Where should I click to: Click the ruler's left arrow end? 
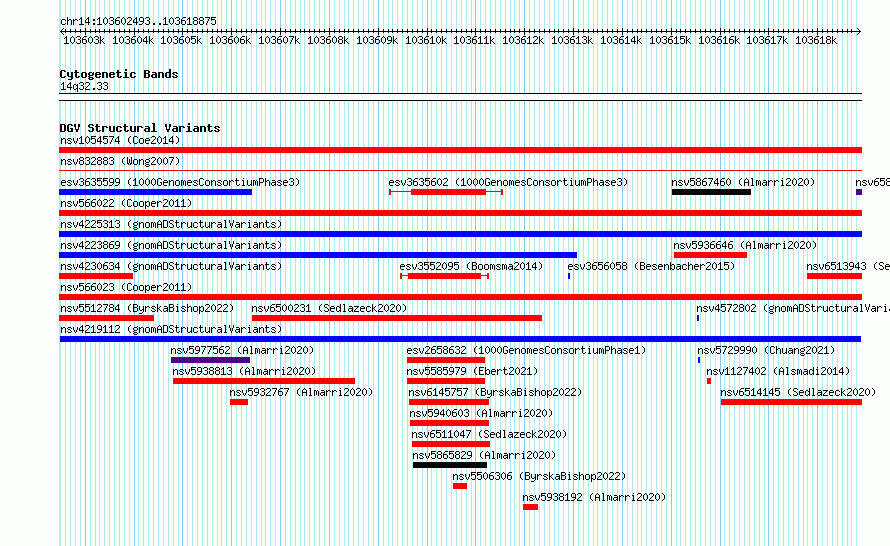click(62, 31)
